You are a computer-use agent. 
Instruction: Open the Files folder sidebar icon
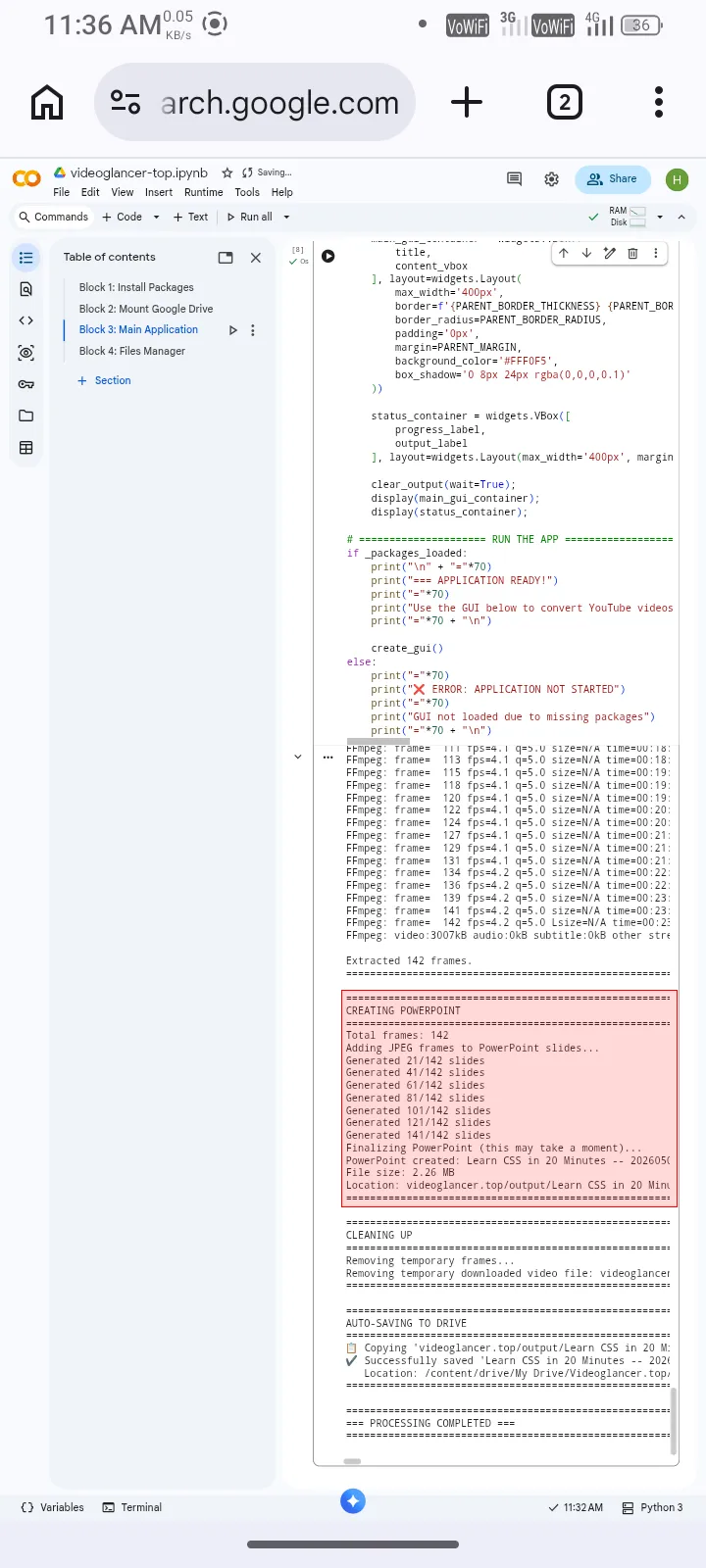coord(26,416)
